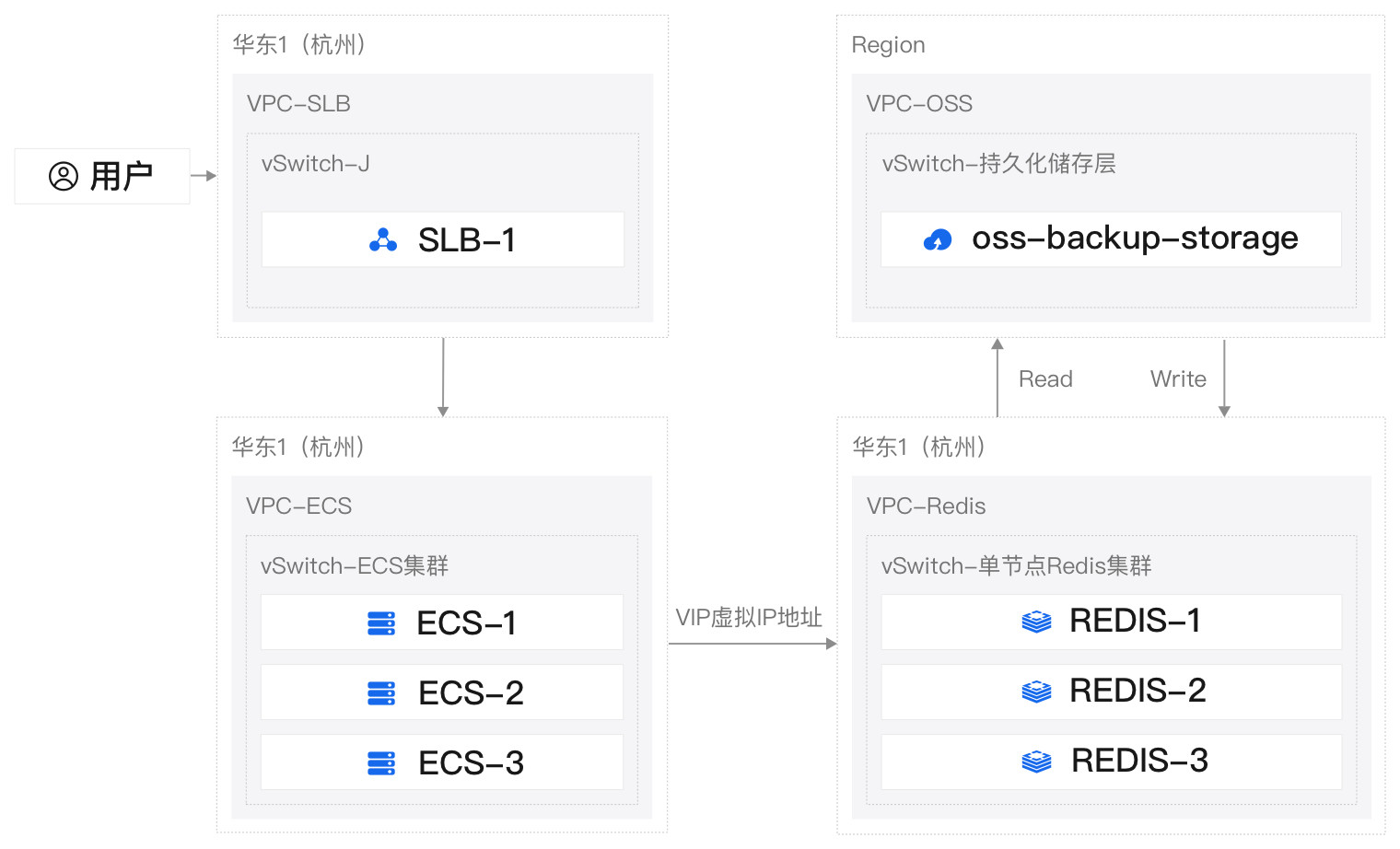Click the REDIS-1 stack icon
Screen dimensions: 1400x849
1036,622
